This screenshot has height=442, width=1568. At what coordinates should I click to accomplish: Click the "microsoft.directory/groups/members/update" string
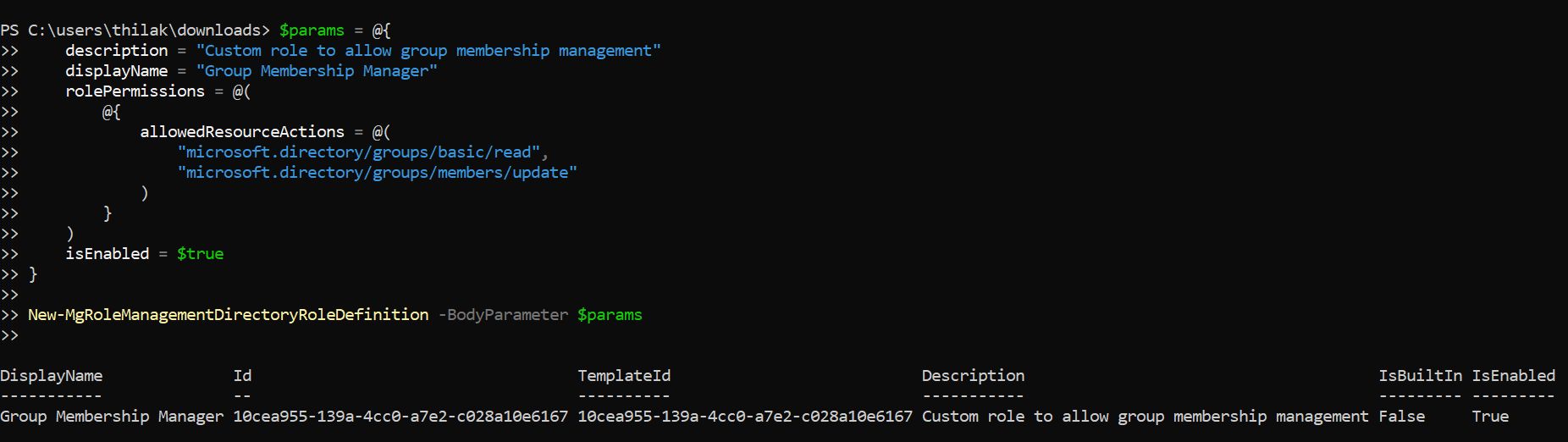[378, 173]
